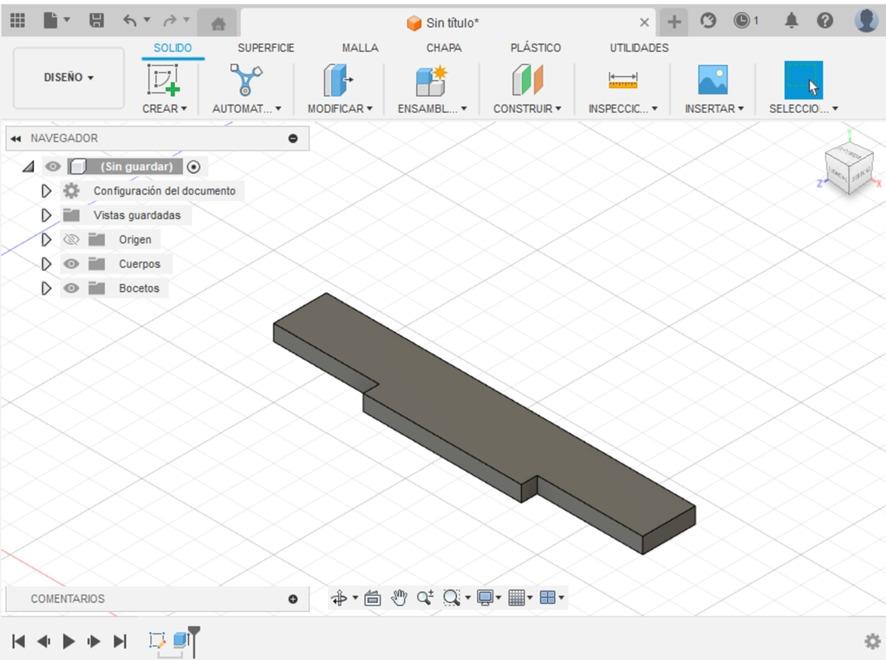Expand COMENTARIOS with the plus button
The height and width of the screenshot is (660, 886).
tap(293, 599)
